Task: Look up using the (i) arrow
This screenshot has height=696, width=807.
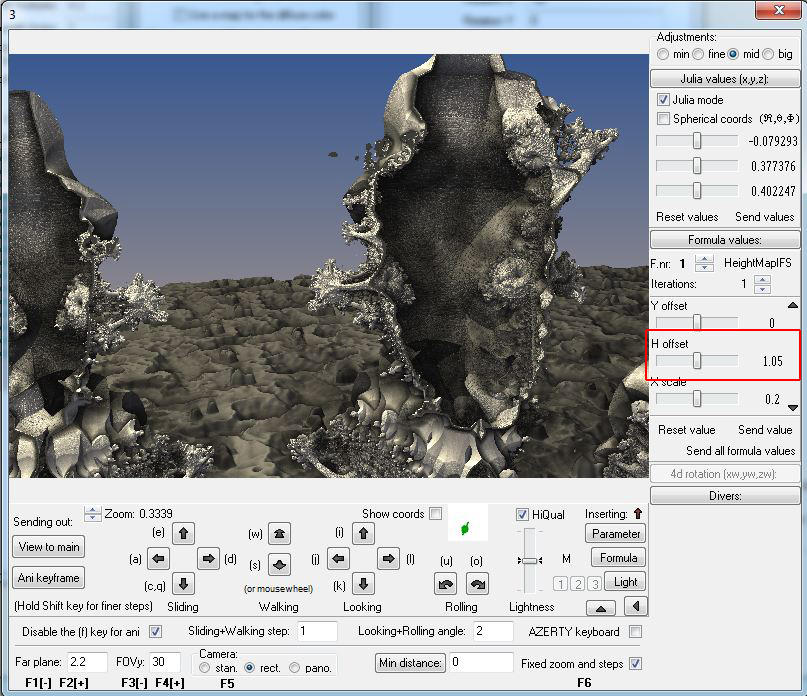Action: [363, 533]
